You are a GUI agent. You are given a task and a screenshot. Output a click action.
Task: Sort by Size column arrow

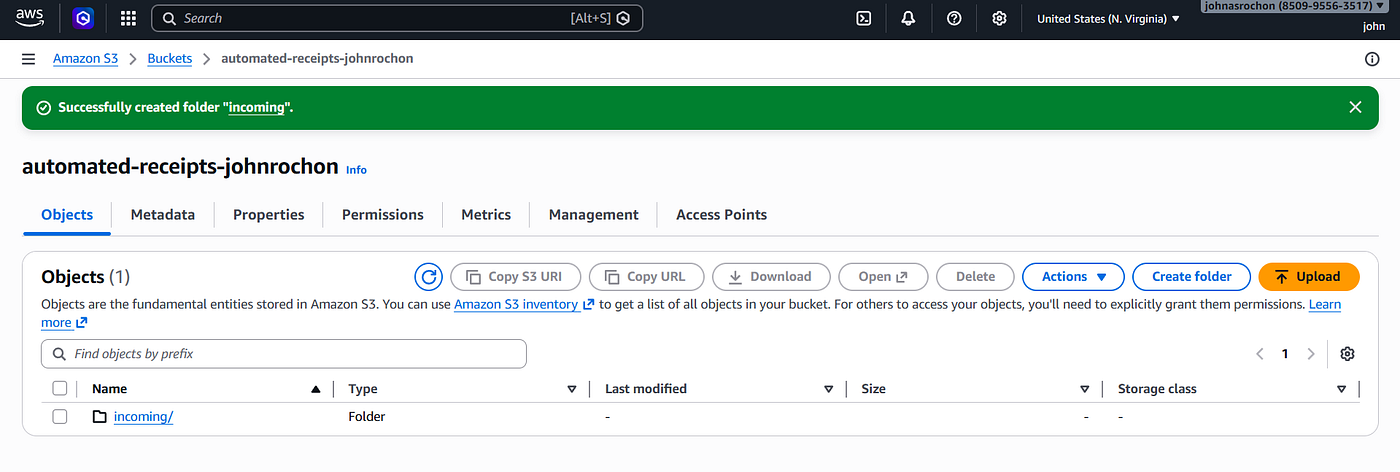tap(1084, 389)
